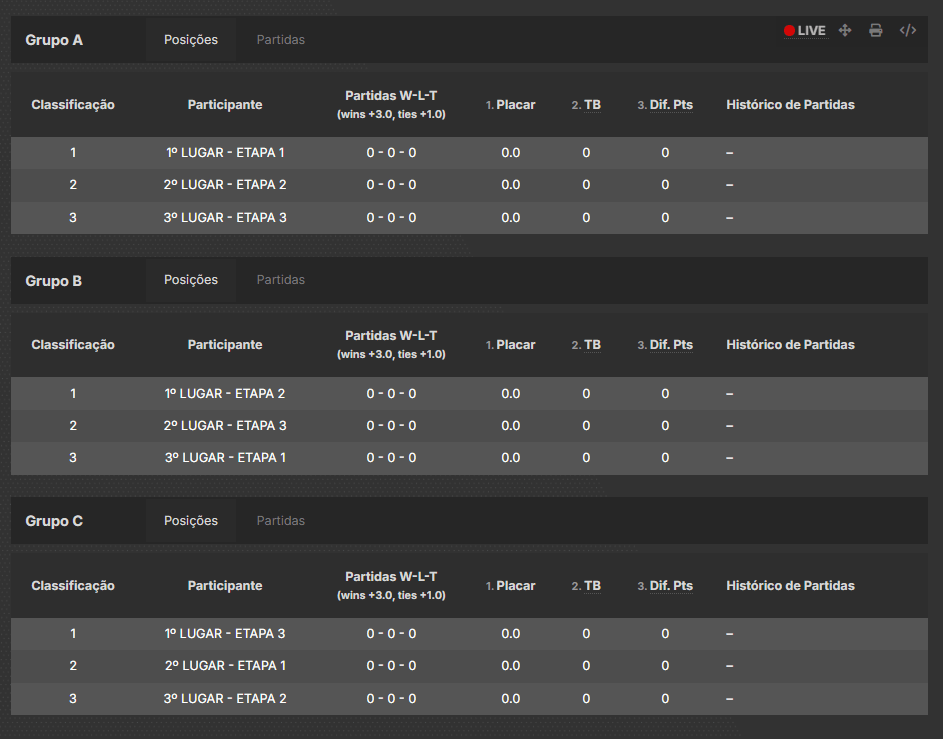Click Dif. Pts column header in Grupo B
The image size is (943, 739).
670,345
